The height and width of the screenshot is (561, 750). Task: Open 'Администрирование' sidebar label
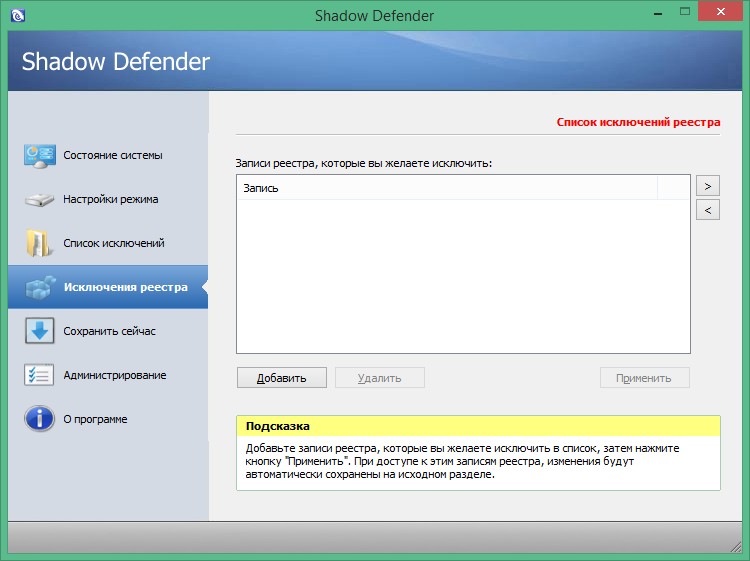tap(114, 375)
